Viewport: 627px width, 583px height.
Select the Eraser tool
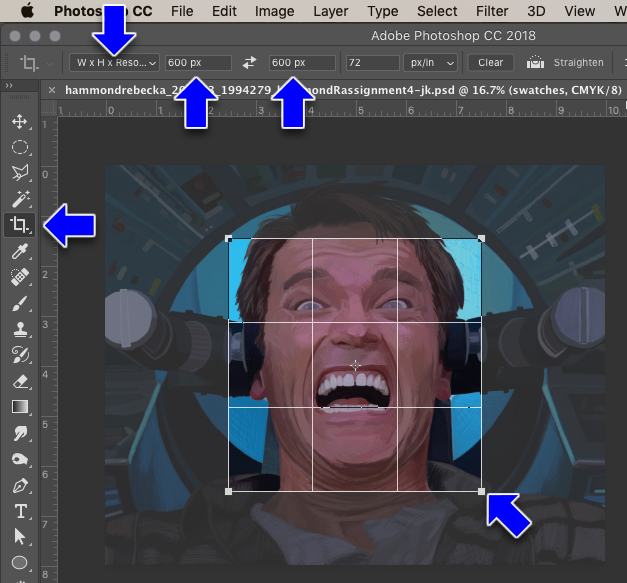[20, 381]
